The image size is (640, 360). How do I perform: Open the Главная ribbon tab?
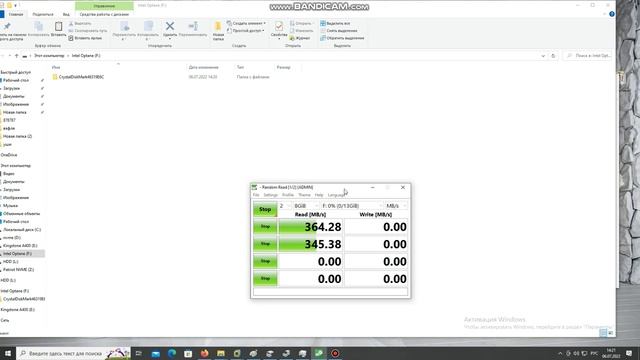(16, 14)
